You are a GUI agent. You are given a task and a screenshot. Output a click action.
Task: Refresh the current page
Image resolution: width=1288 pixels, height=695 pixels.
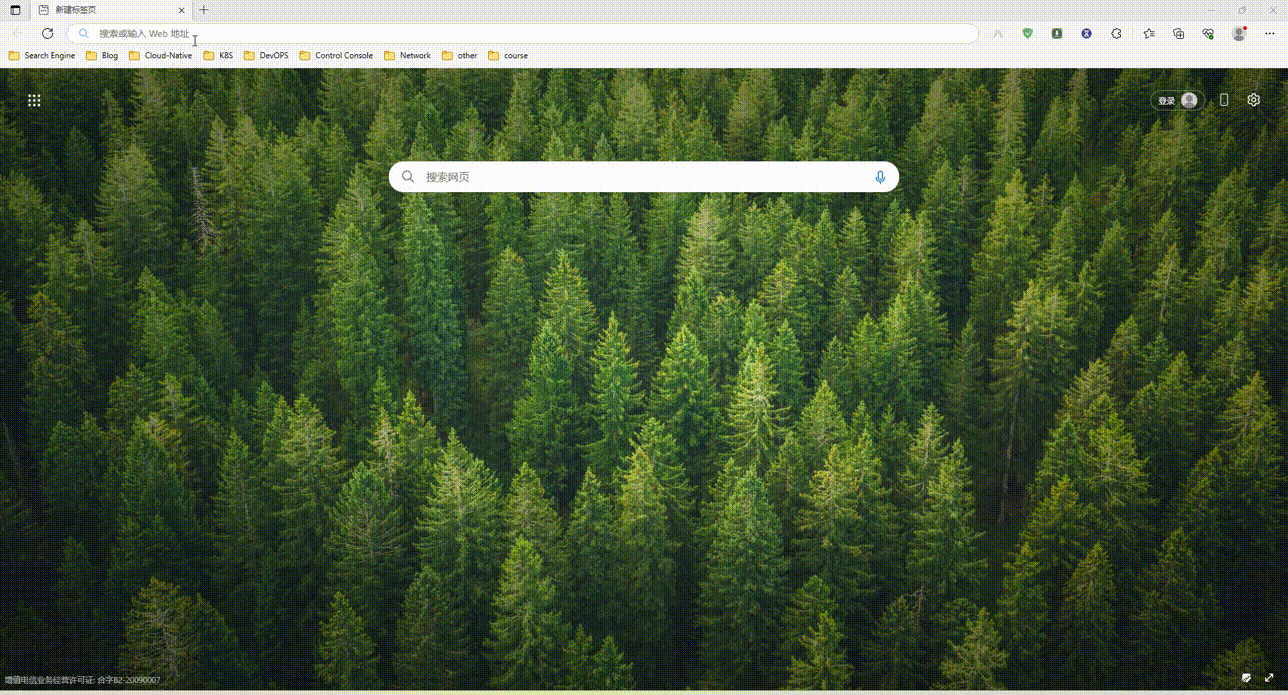click(47, 33)
